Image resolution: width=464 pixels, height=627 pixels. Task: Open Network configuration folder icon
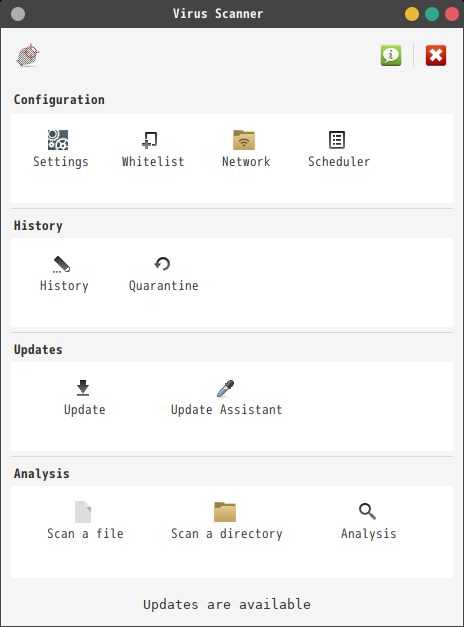244,140
